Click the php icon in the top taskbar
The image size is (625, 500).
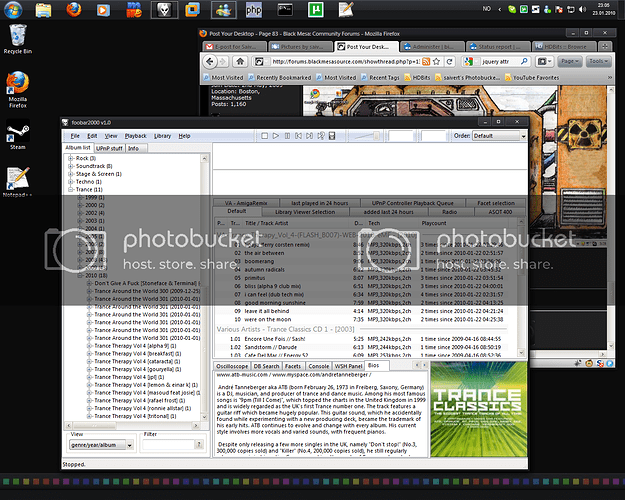click(254, 11)
